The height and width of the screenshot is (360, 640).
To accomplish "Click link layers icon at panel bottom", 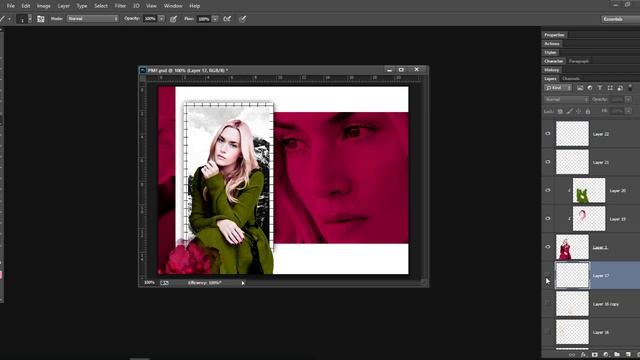I will (x=572, y=355).
